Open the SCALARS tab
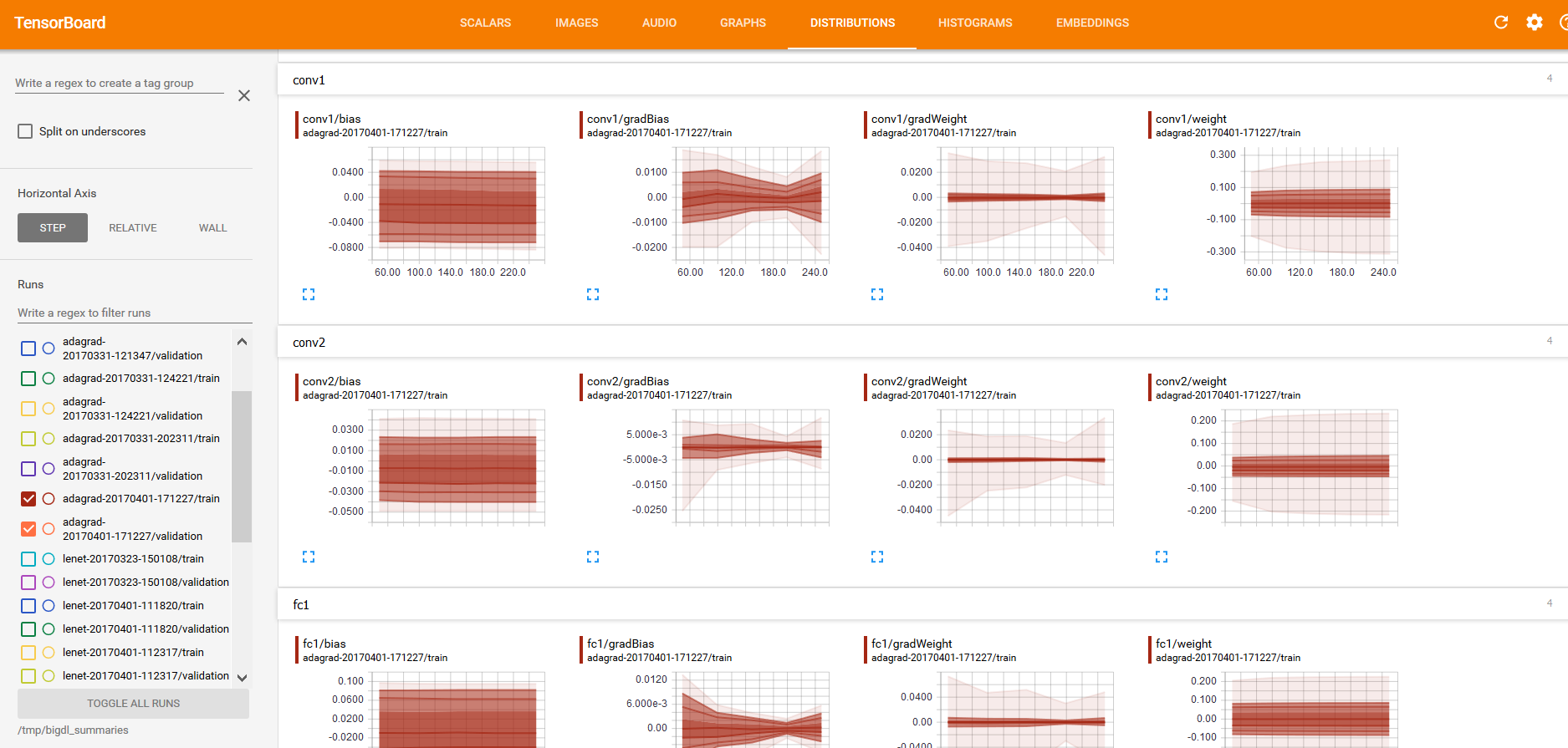 tap(485, 23)
